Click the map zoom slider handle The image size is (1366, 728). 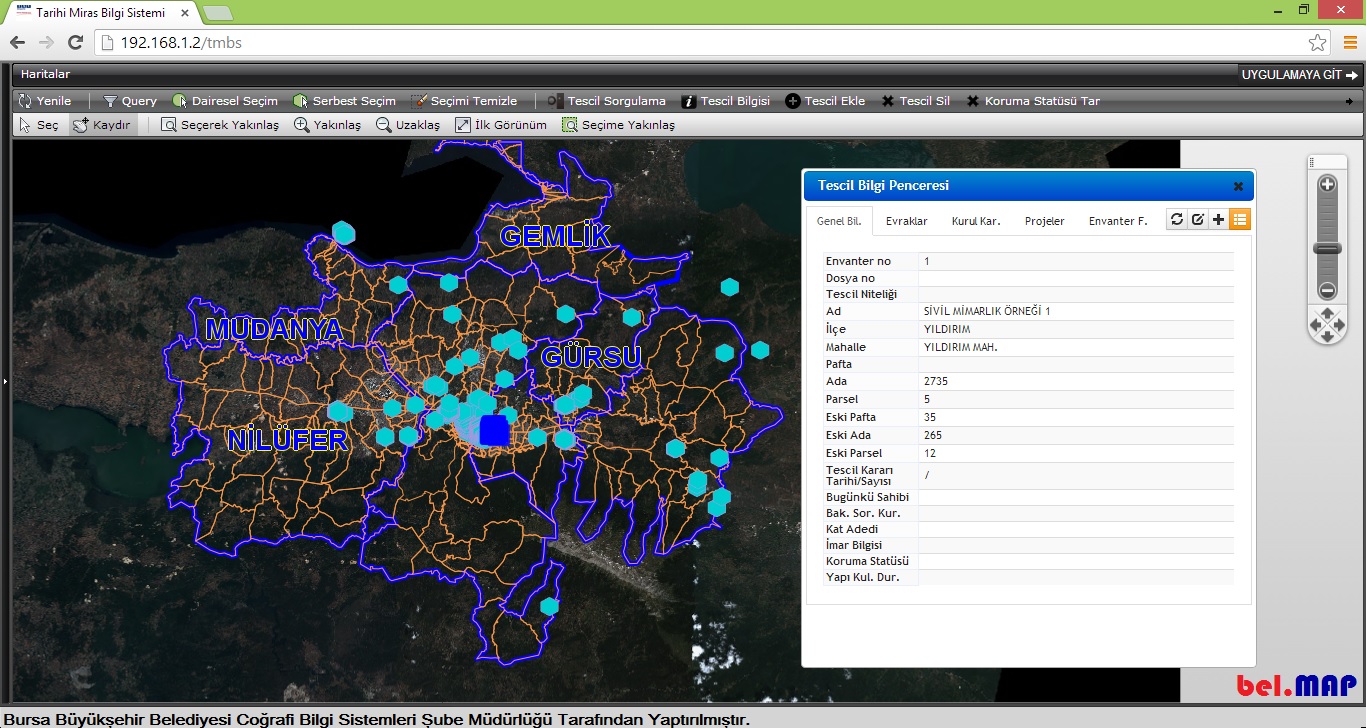[x=1327, y=248]
